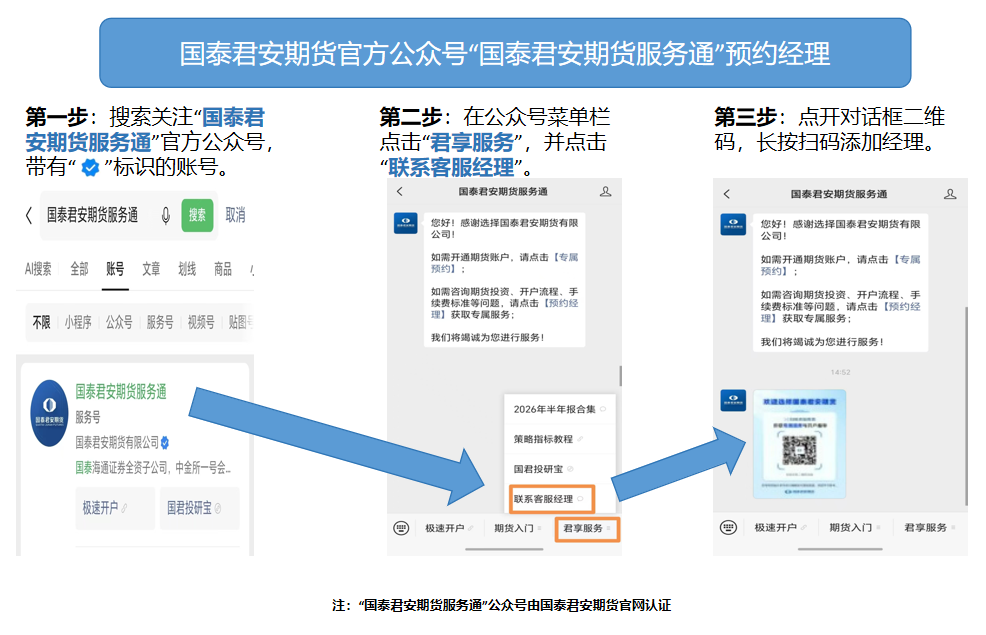This screenshot has height=635, width=986.
Task: Select the 小程序 filter chip
Action: point(78,323)
